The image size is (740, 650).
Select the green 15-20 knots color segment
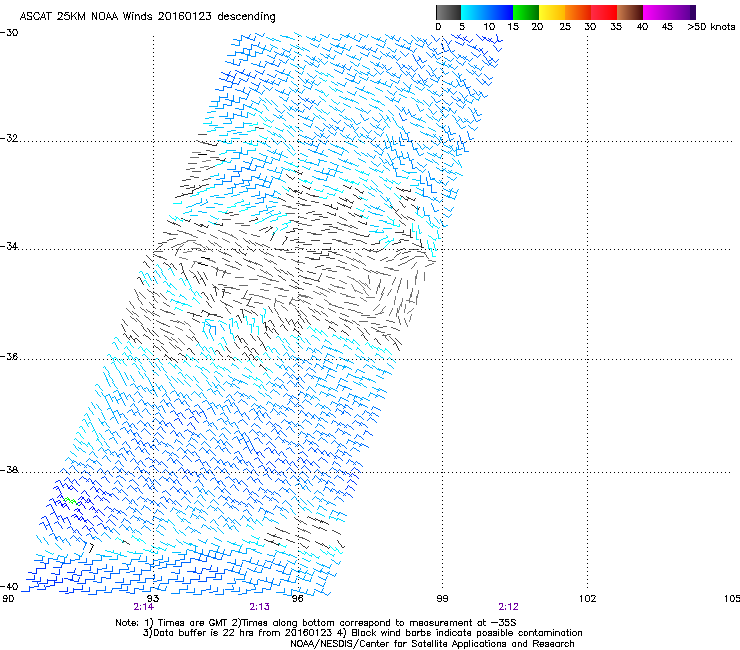pyautogui.click(x=526, y=12)
